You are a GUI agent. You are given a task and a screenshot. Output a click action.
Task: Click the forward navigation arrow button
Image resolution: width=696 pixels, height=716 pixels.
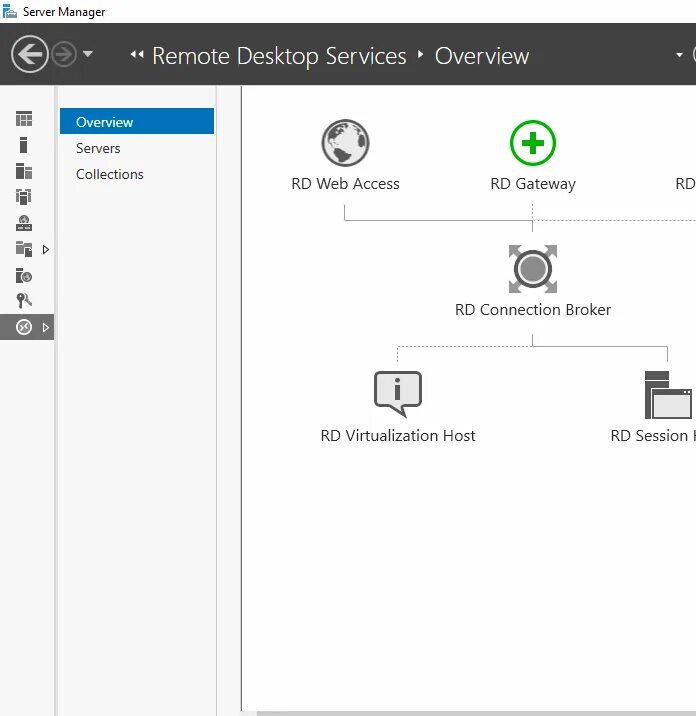(63, 55)
